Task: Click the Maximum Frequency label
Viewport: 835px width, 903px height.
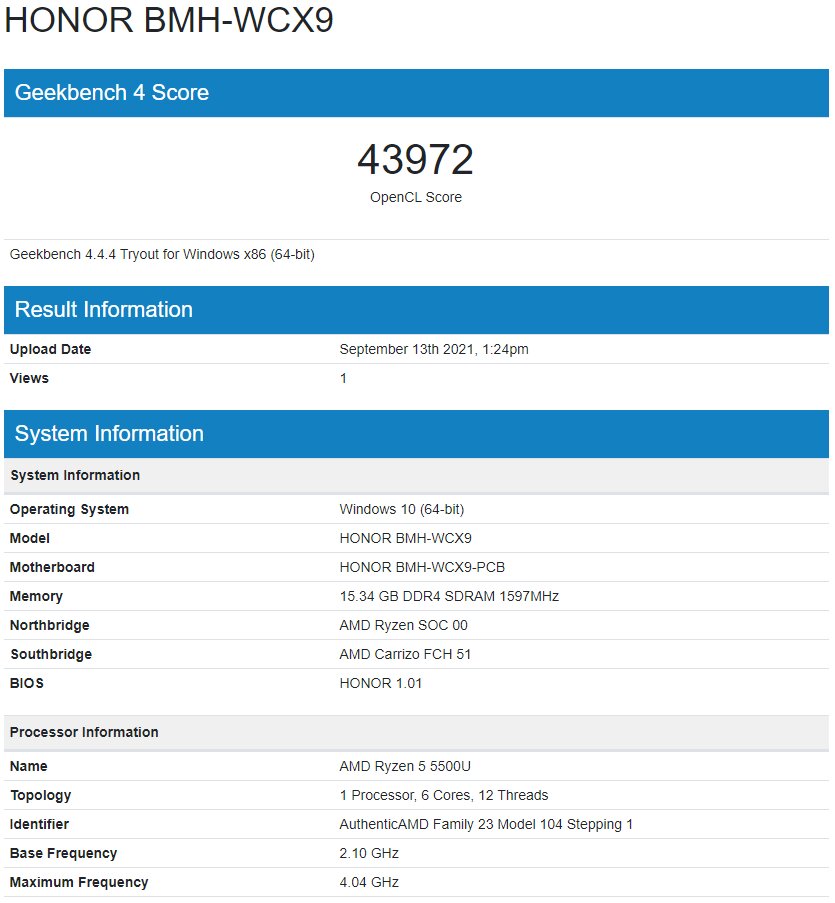Action: [x=79, y=882]
